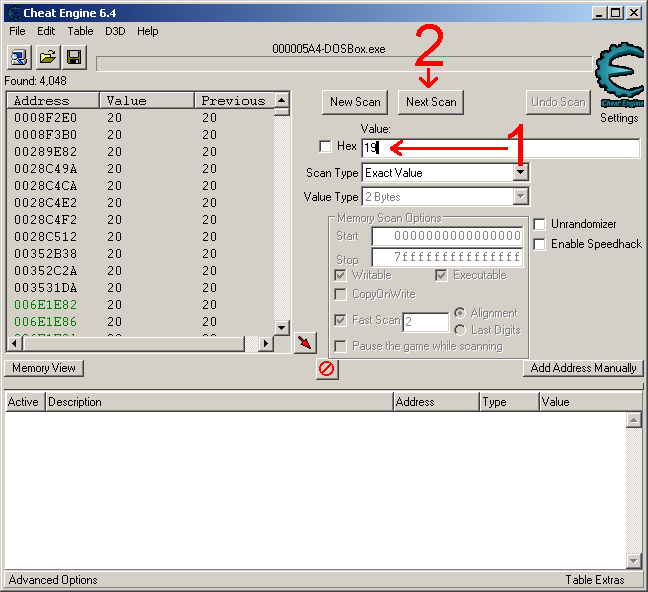Click results list scroll-left arrow
This screenshot has width=648, height=592.
point(14,344)
